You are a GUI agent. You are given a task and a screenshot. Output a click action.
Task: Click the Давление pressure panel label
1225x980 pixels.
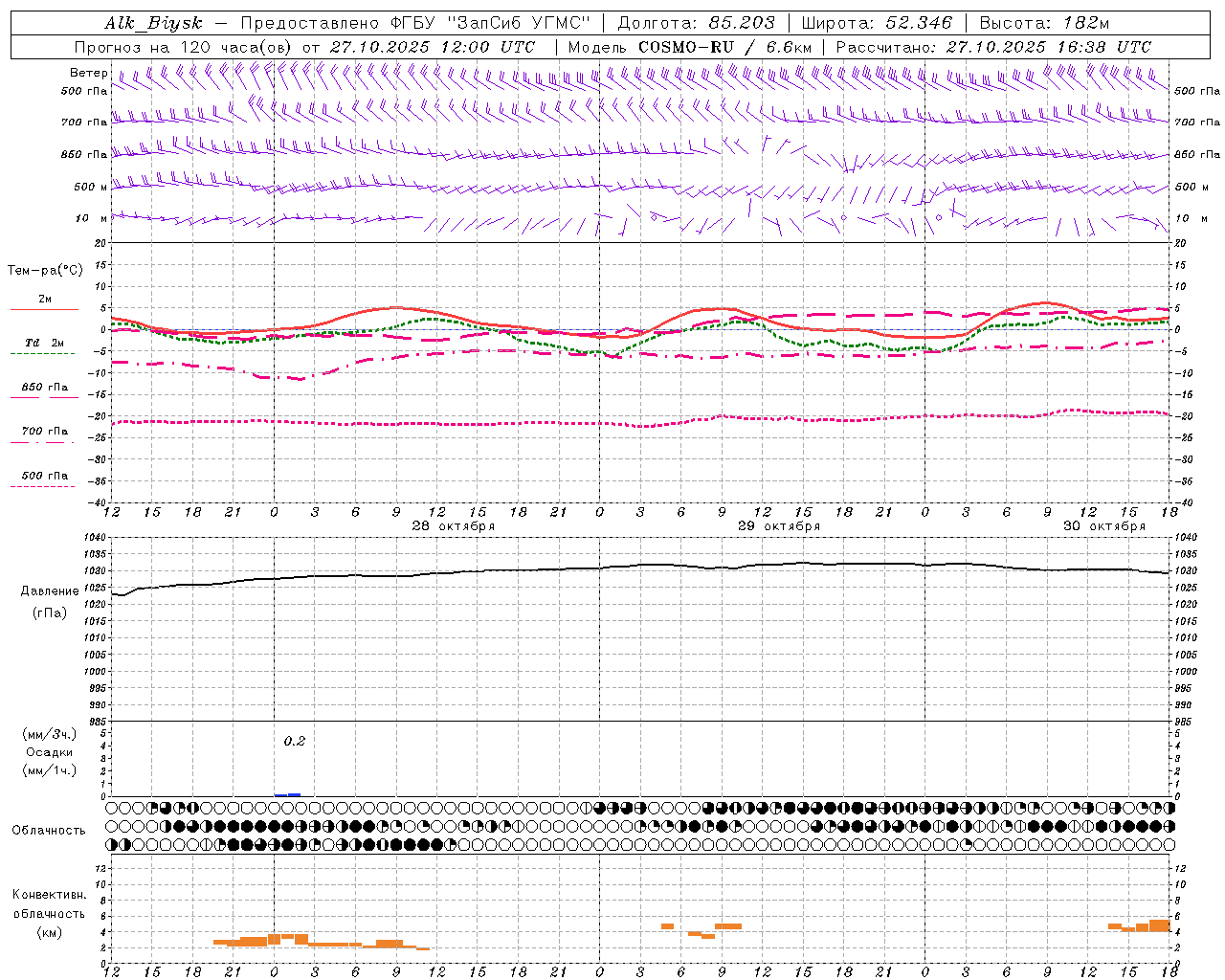pyautogui.click(x=50, y=591)
